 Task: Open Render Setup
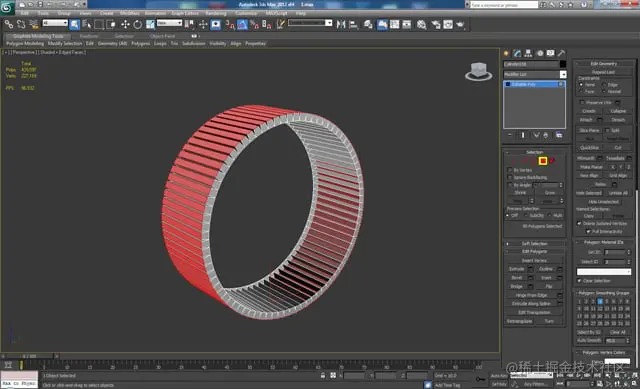[x=436, y=24]
